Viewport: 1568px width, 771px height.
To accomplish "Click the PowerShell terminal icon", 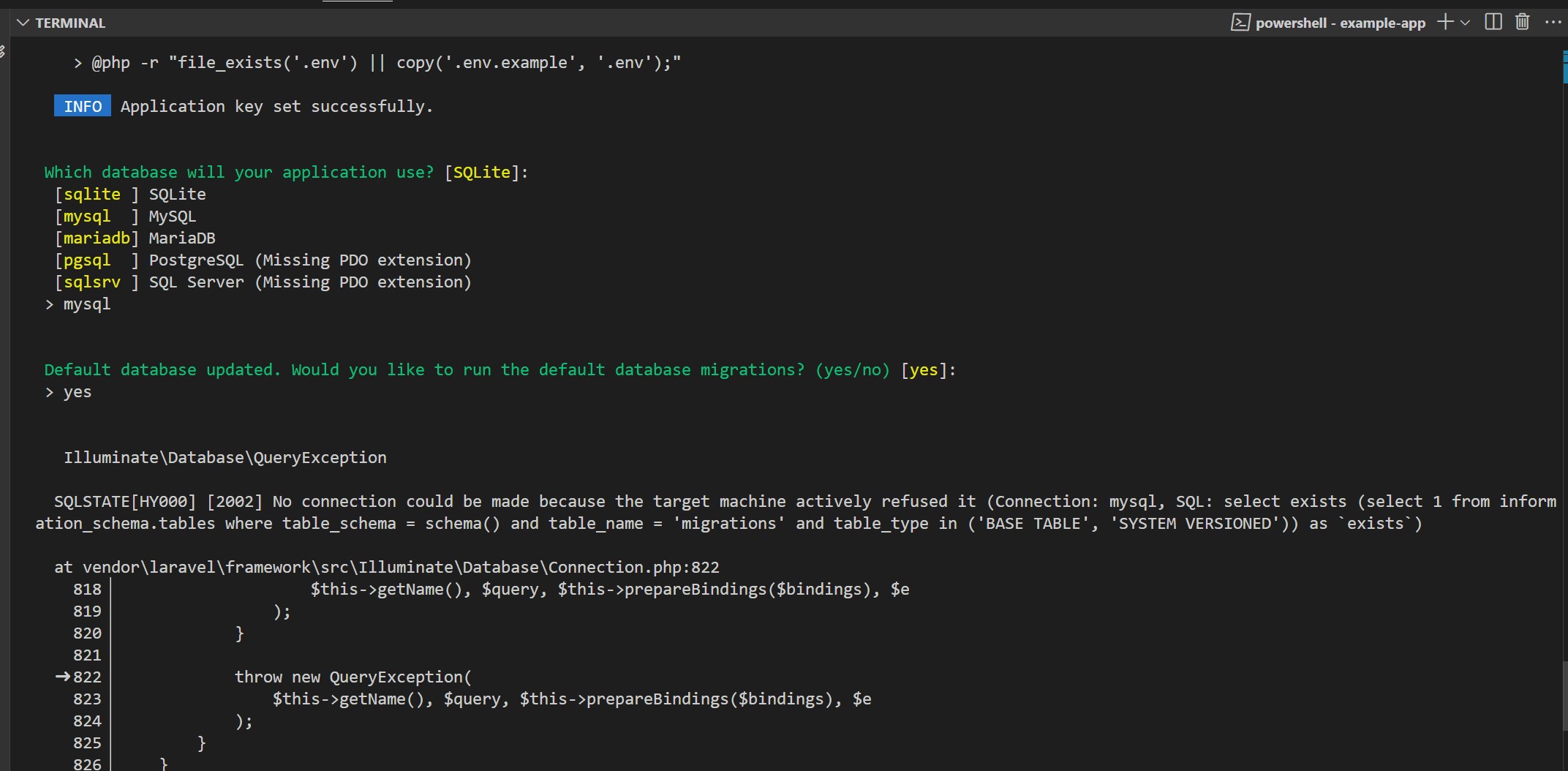I will click(x=1240, y=23).
